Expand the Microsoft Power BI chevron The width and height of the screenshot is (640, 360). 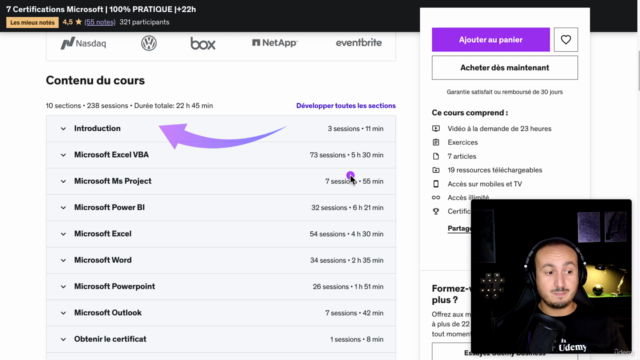(63, 208)
